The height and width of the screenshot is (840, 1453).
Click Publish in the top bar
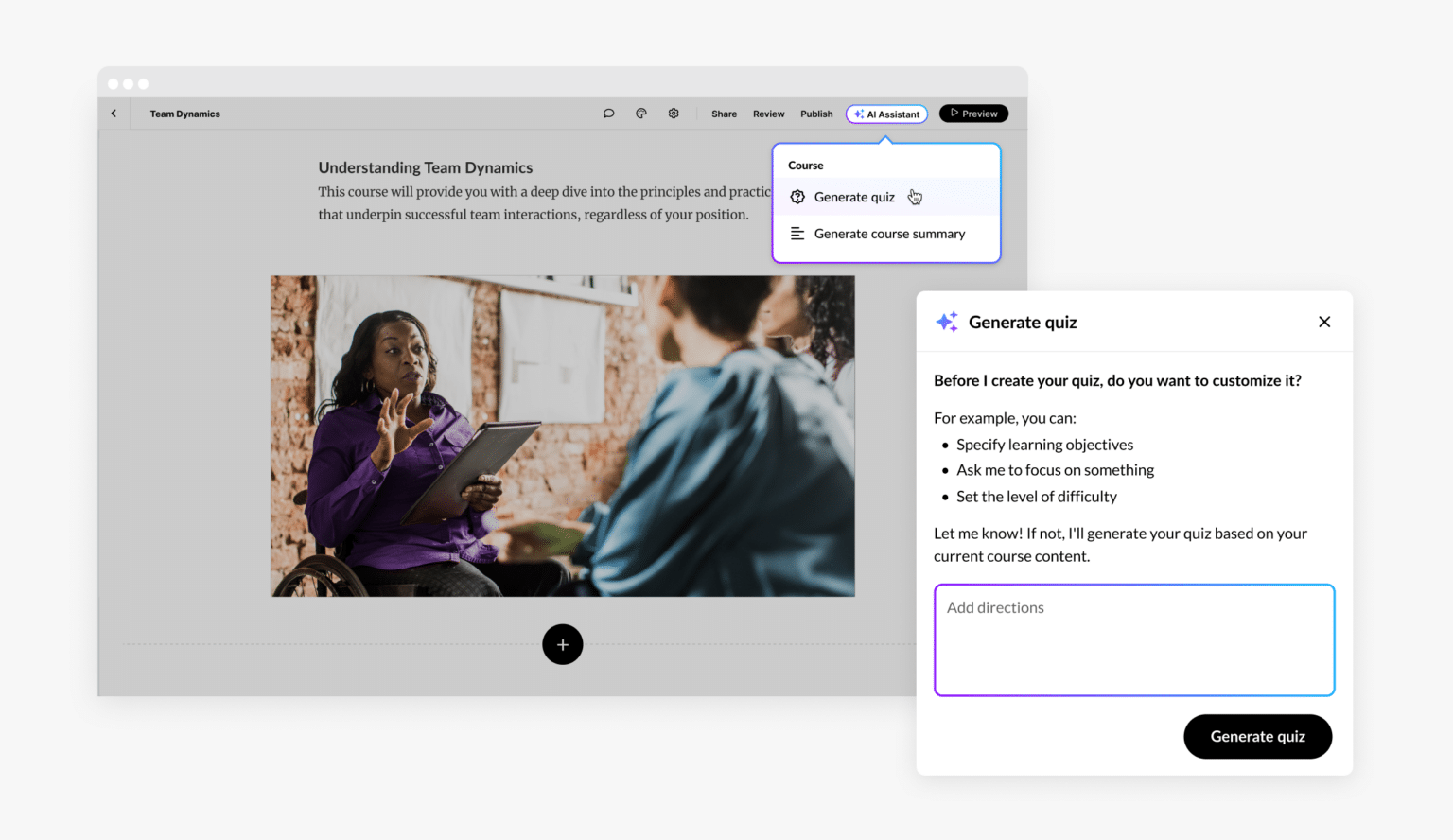coord(815,113)
